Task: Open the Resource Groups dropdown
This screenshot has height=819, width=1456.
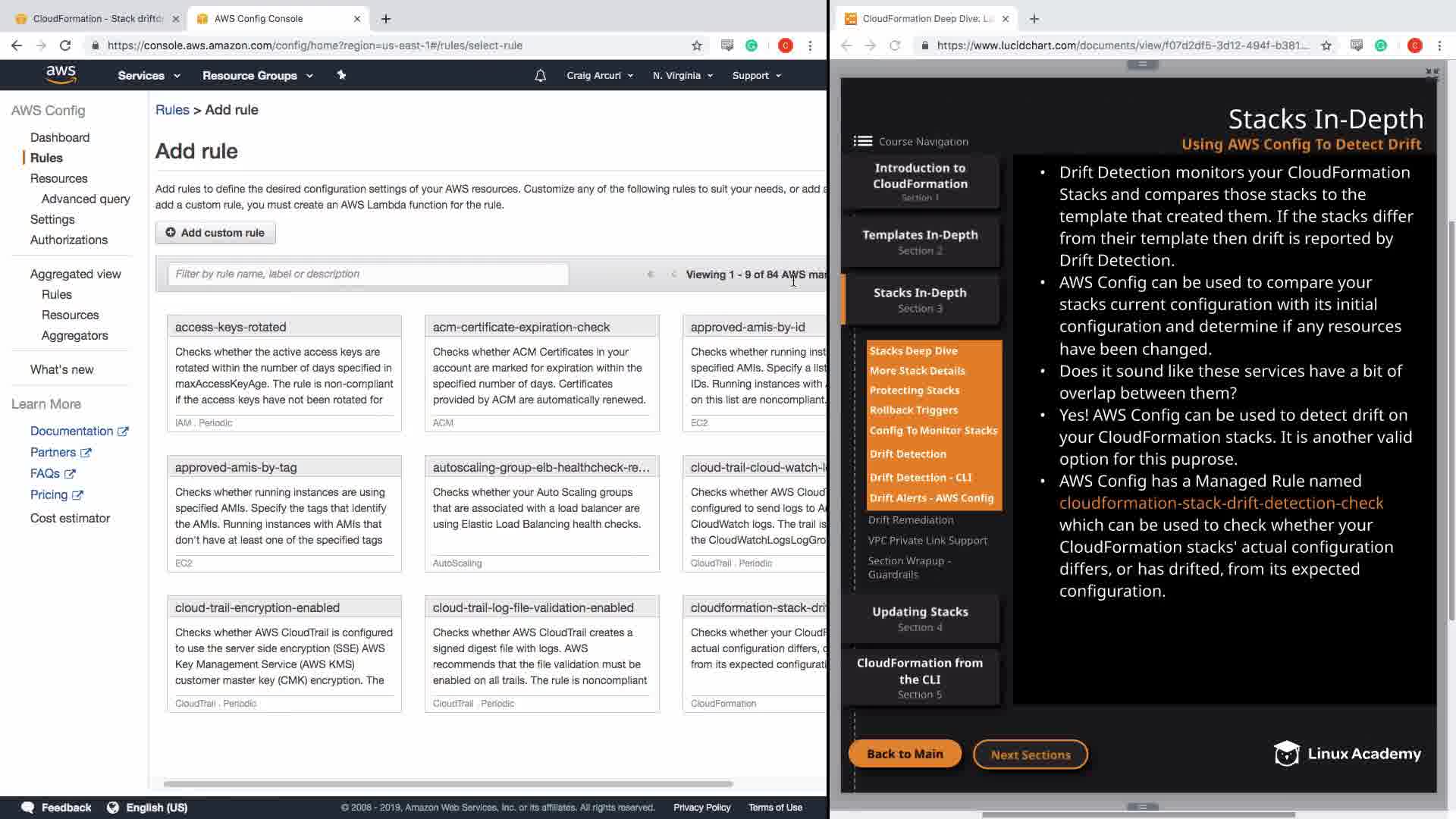Action: click(x=257, y=76)
